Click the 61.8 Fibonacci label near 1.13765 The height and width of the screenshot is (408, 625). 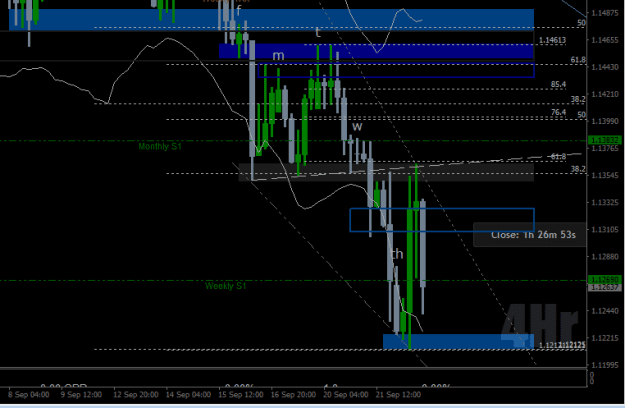pos(558,157)
